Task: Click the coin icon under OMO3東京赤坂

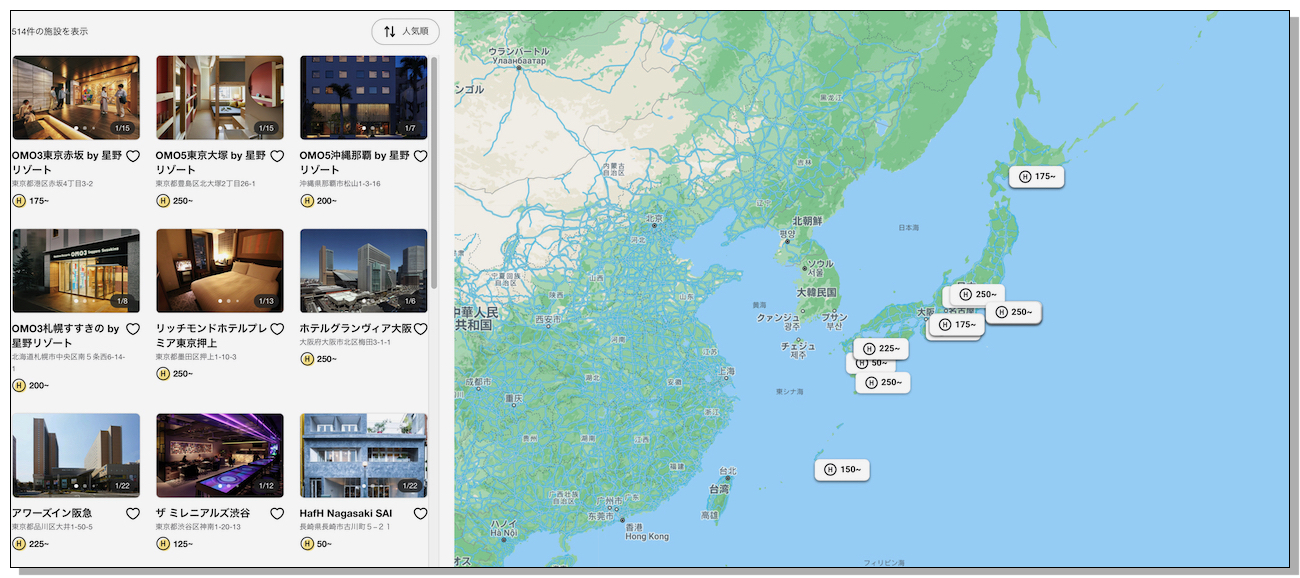Action: coord(19,201)
